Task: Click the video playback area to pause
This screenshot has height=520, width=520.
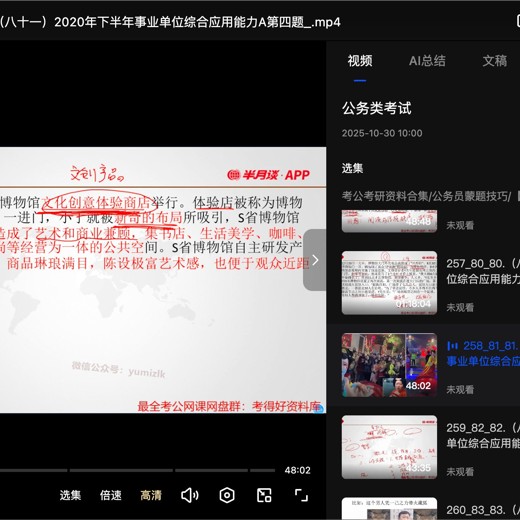Action: pyautogui.click(x=163, y=280)
